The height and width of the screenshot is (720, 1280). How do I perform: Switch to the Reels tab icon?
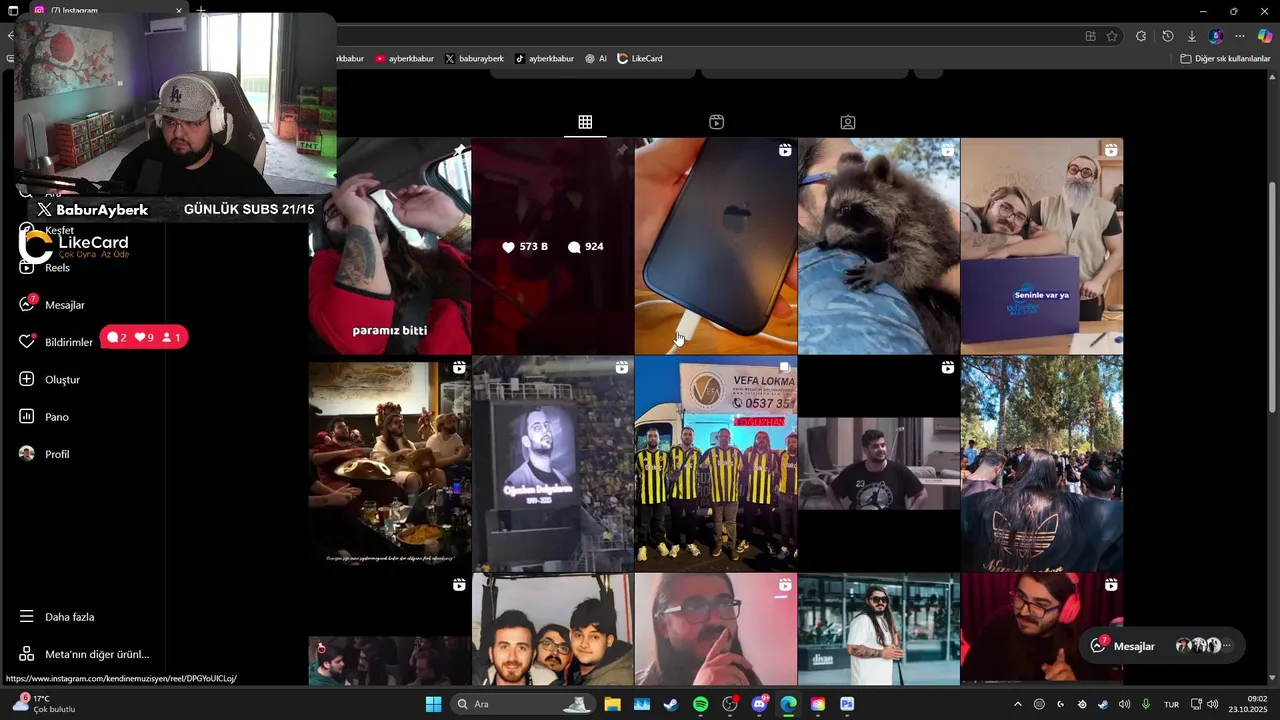point(716,122)
